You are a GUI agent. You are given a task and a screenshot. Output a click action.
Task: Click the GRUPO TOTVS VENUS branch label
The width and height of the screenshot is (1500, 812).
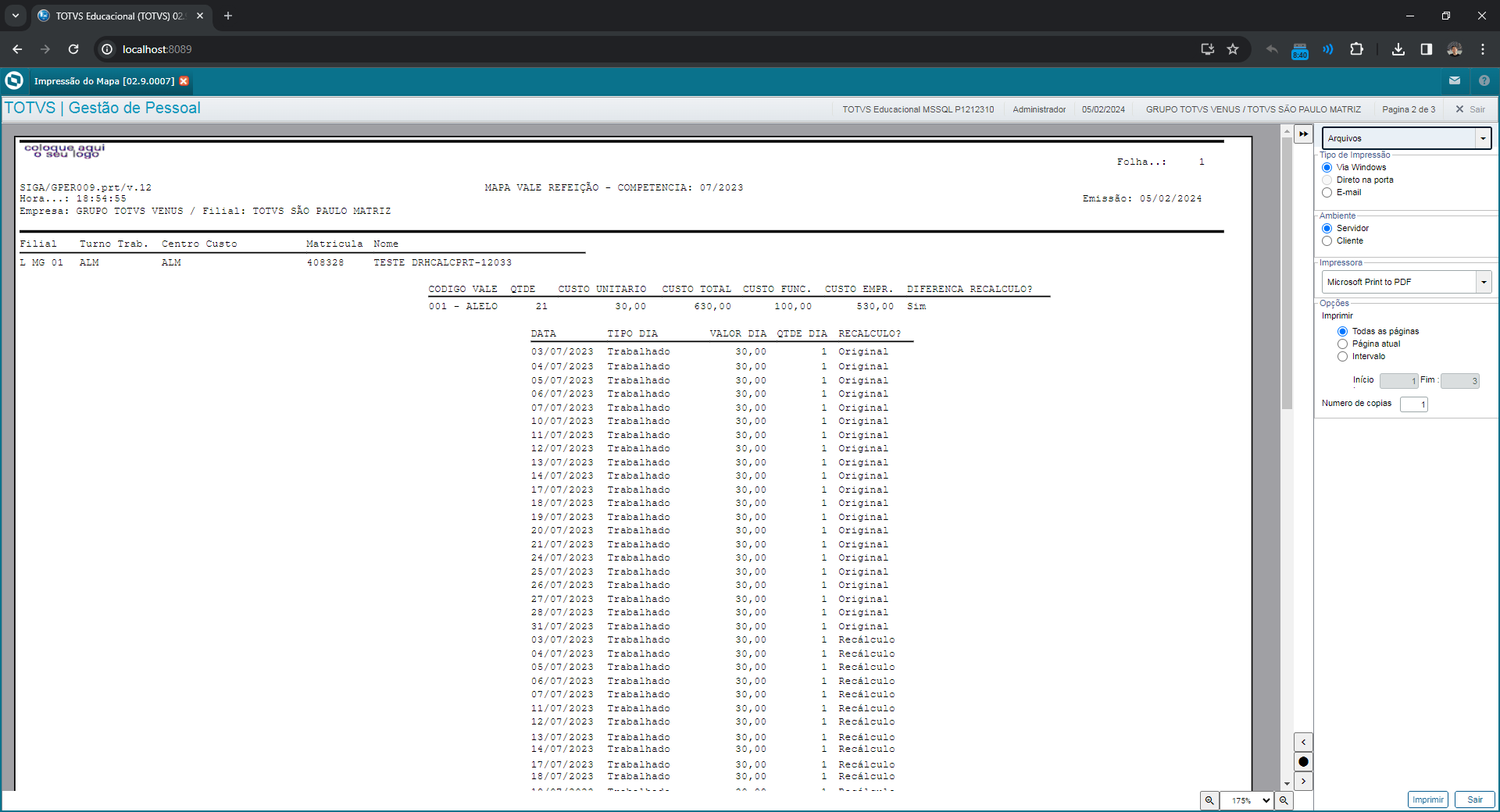coord(1253,109)
